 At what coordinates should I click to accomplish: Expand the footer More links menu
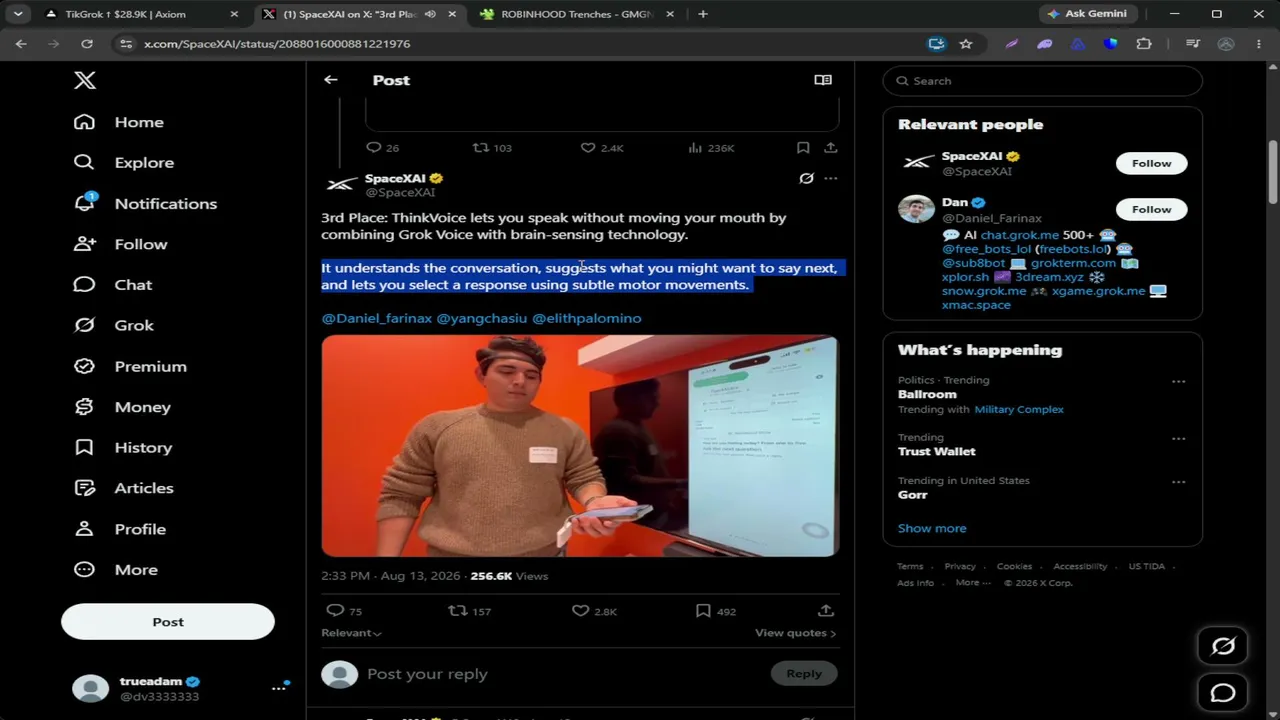click(x=972, y=583)
